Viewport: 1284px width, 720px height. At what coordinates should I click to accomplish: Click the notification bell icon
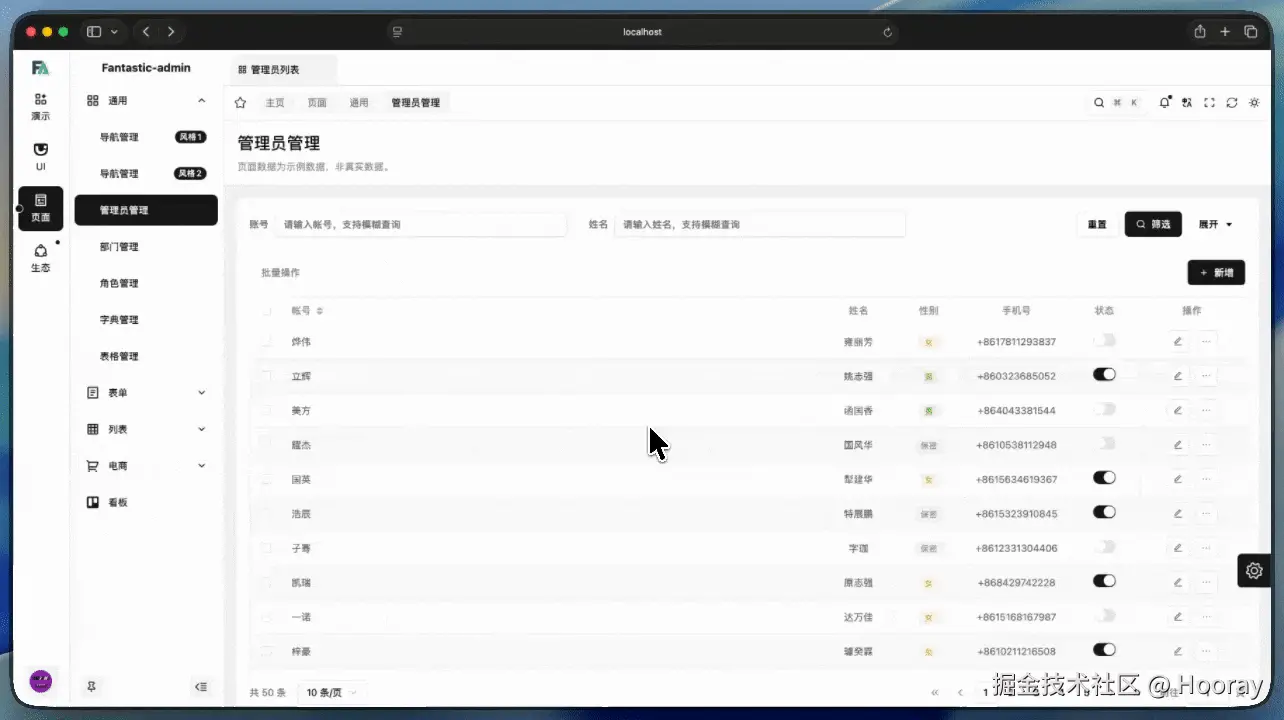tap(1164, 102)
